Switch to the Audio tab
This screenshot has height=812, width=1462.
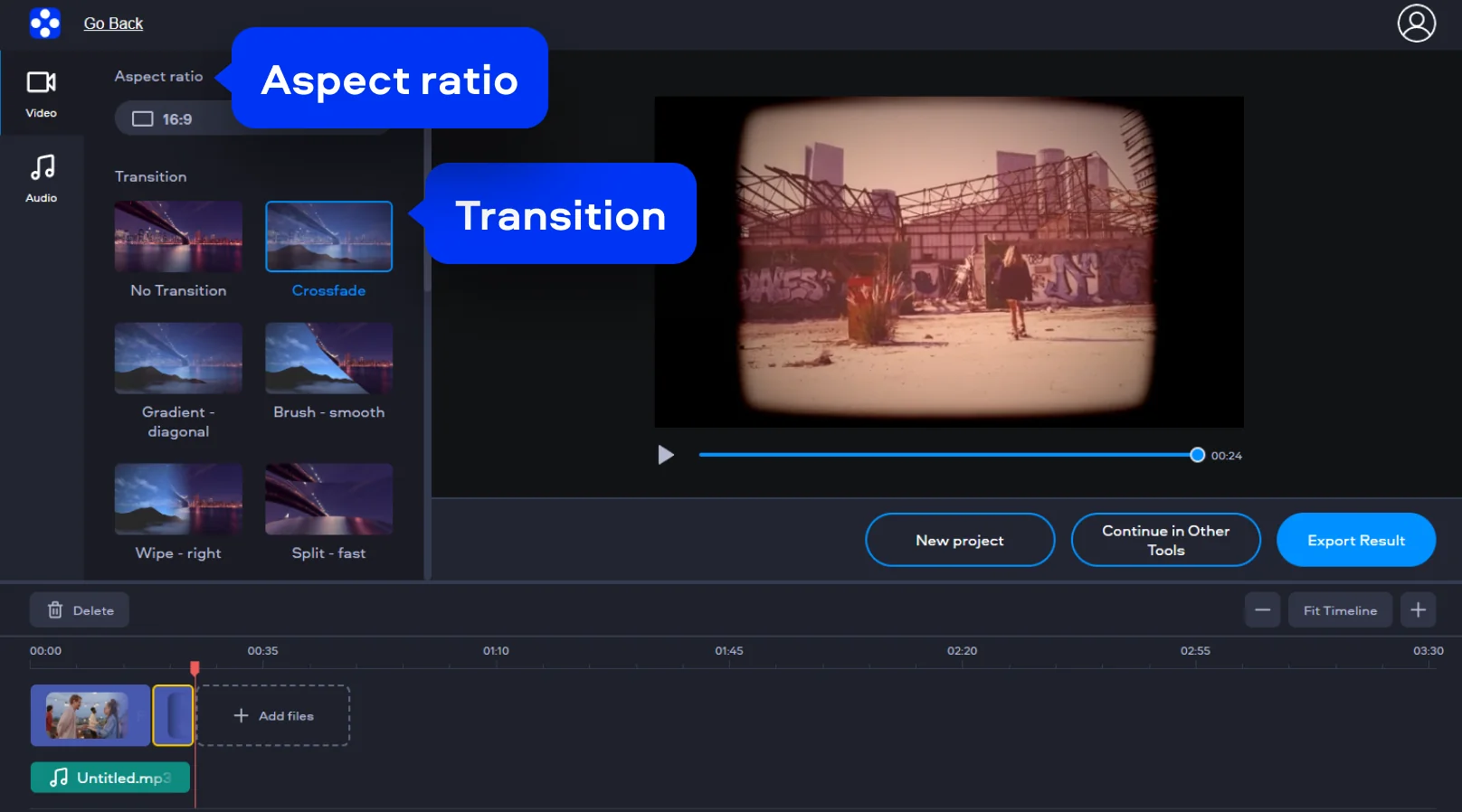[42, 178]
